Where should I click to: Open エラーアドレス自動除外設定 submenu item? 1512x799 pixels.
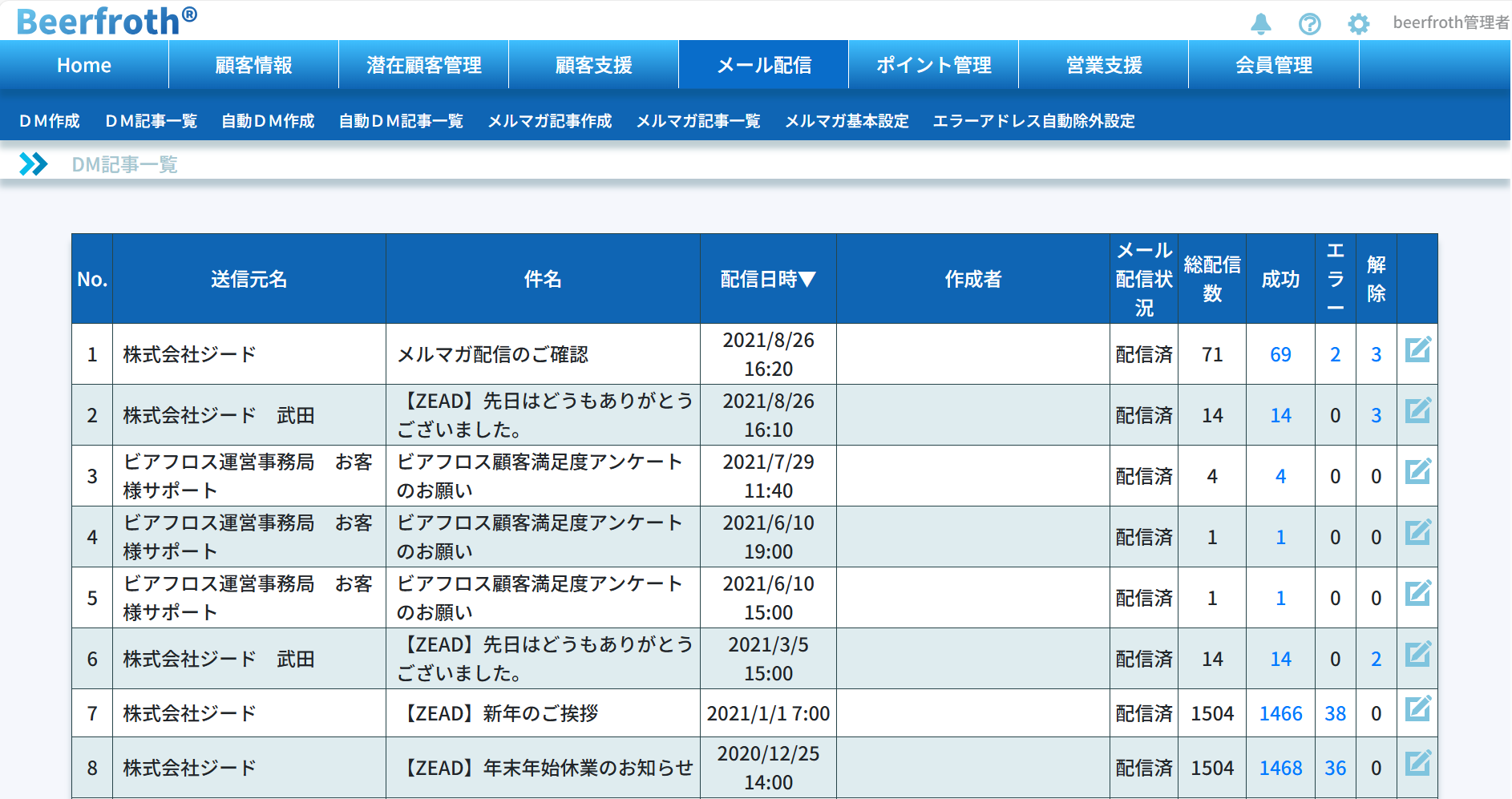click(1033, 121)
